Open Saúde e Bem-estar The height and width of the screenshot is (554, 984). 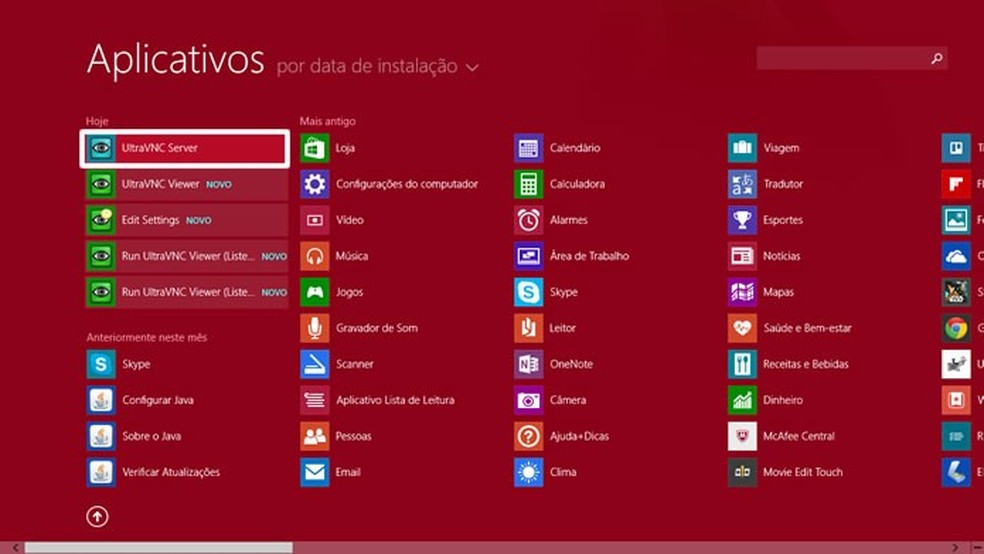tap(791, 328)
